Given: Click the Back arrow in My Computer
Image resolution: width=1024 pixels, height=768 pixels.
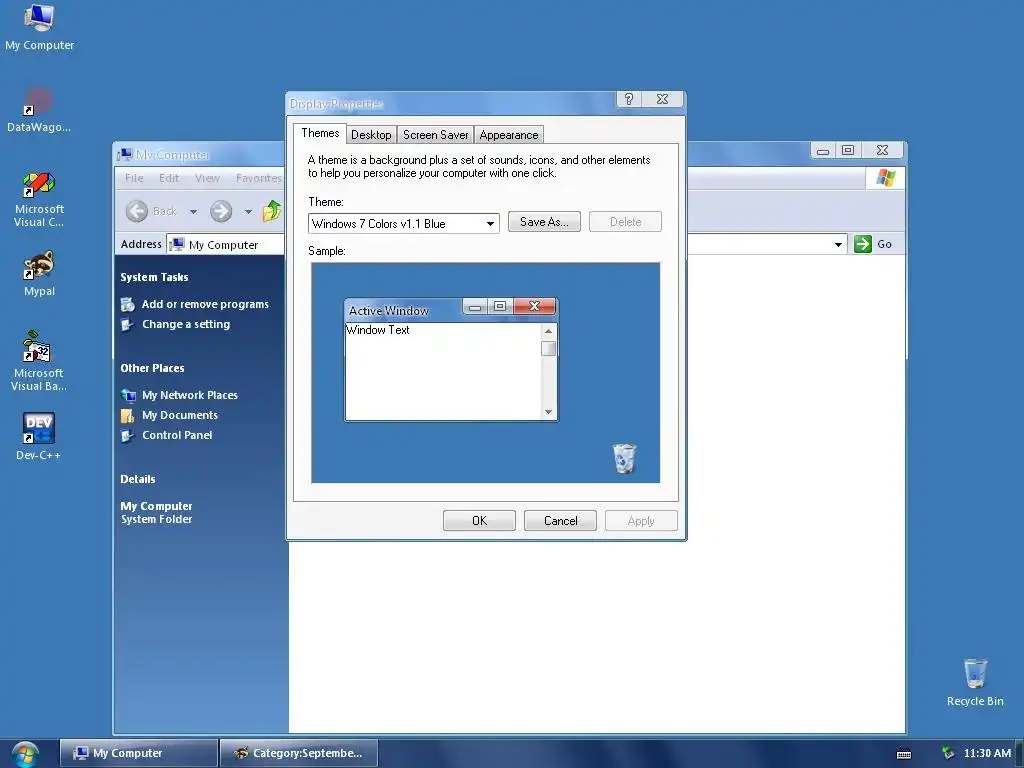Looking at the screenshot, I should coord(136,211).
